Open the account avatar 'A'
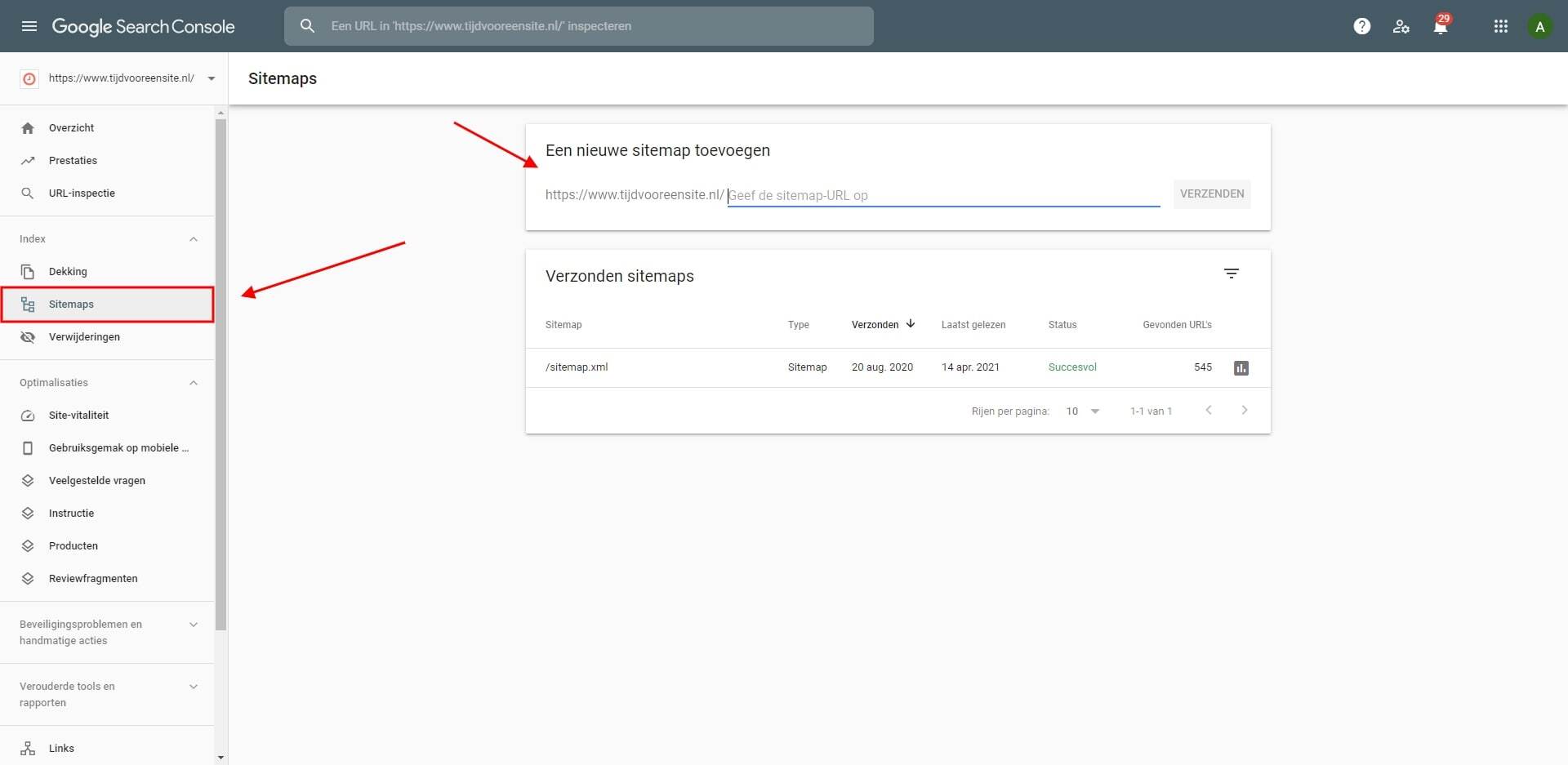The width and height of the screenshot is (1568, 765). coord(1540,26)
